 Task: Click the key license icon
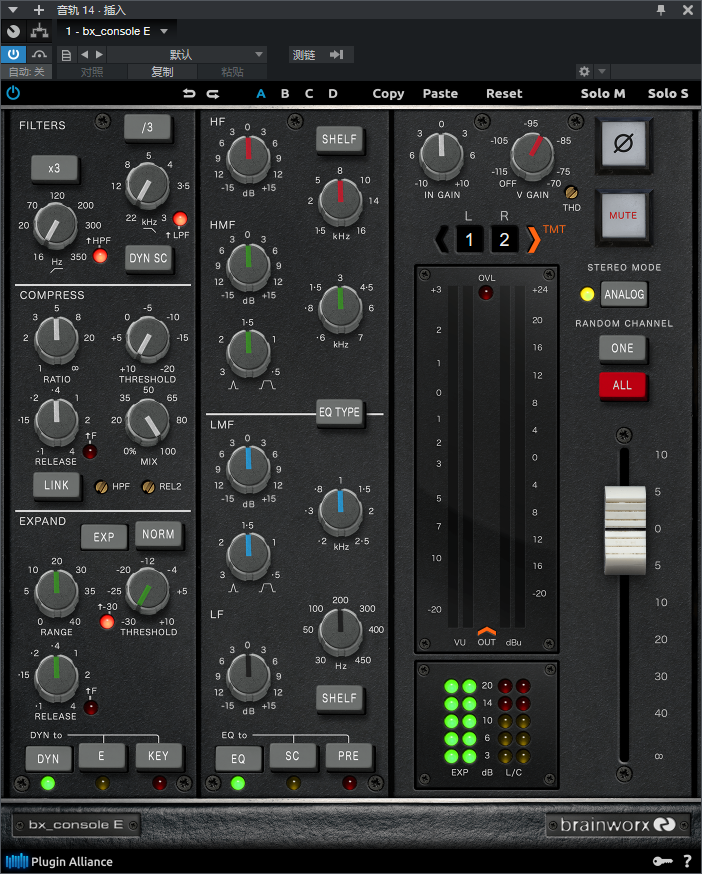pos(662,861)
